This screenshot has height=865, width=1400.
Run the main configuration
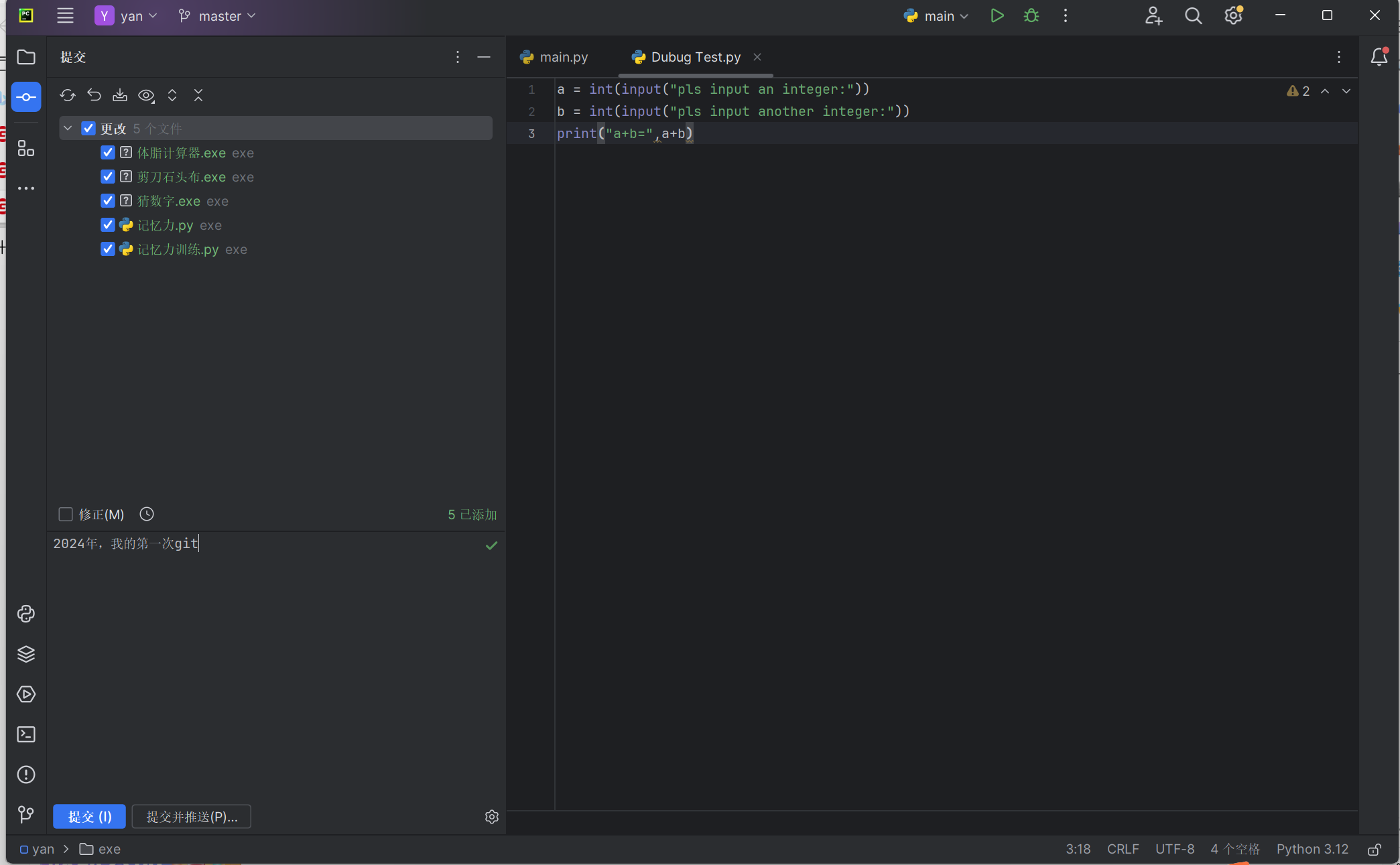click(997, 15)
